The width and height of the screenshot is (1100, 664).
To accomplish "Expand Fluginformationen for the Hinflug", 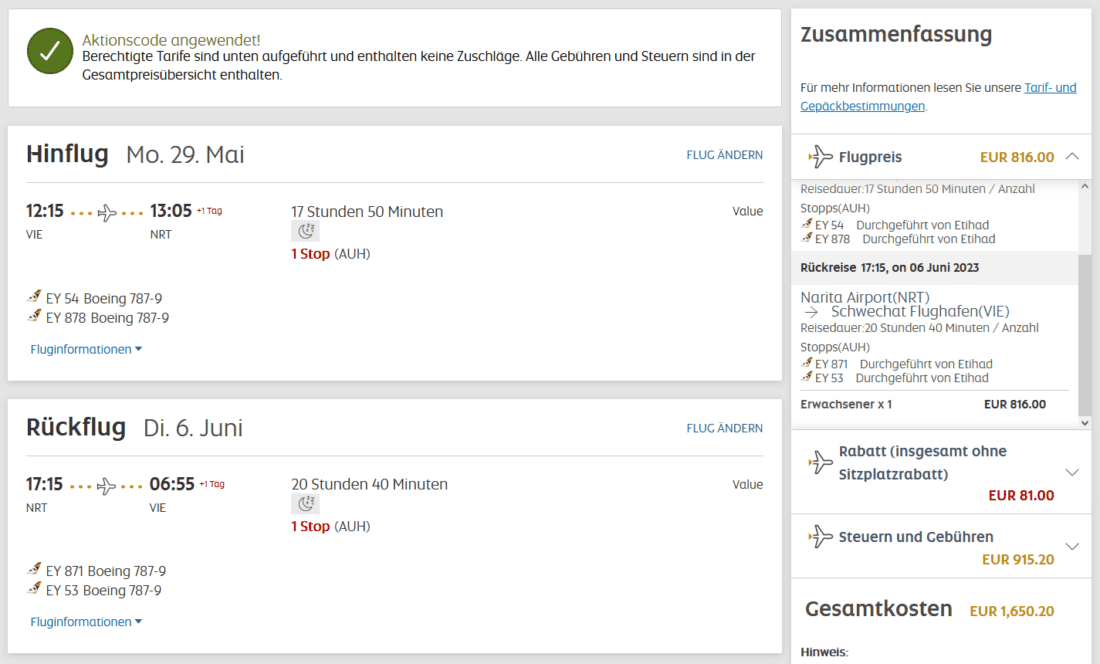I will tap(86, 349).
